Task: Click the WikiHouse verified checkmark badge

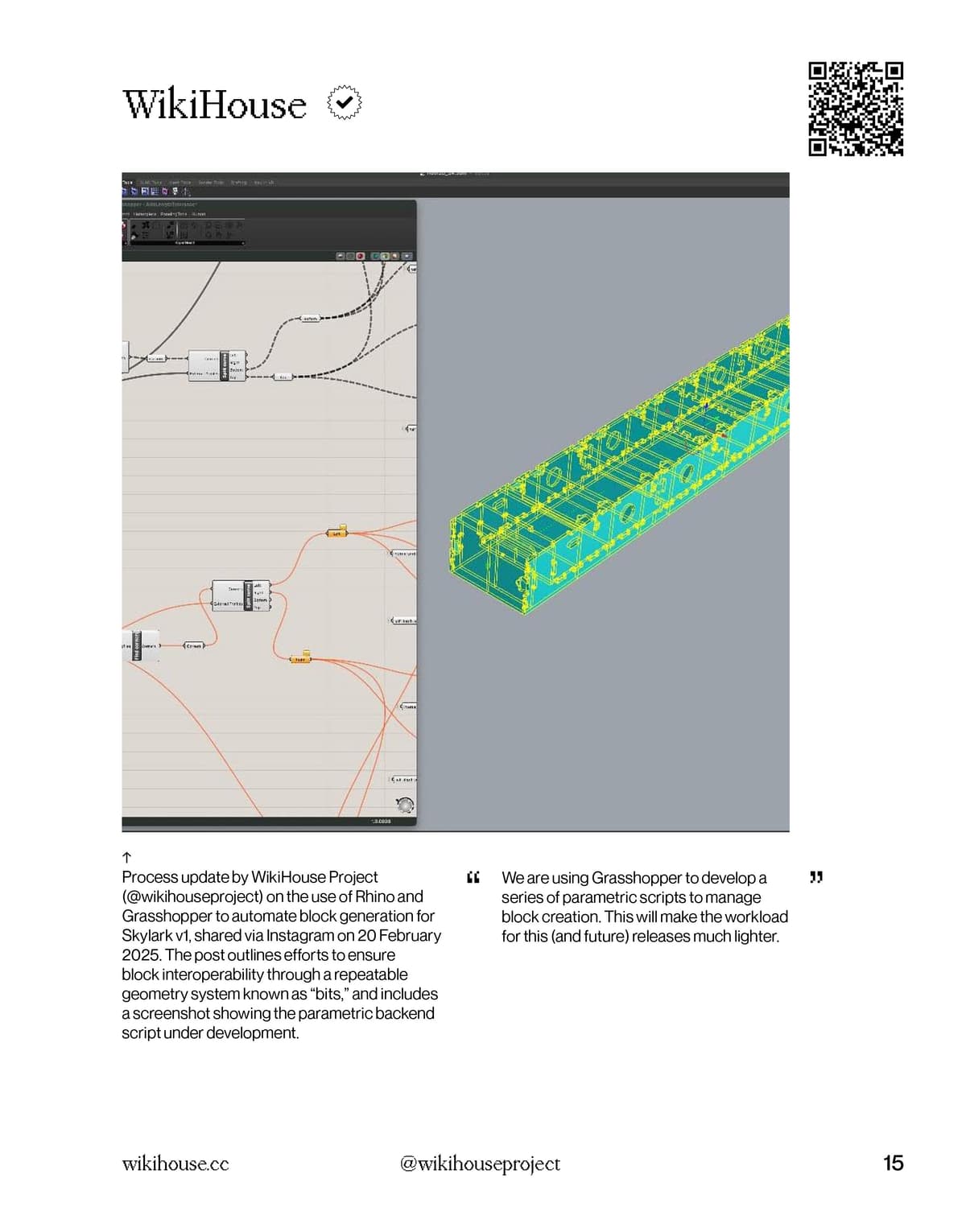Action: click(x=345, y=103)
